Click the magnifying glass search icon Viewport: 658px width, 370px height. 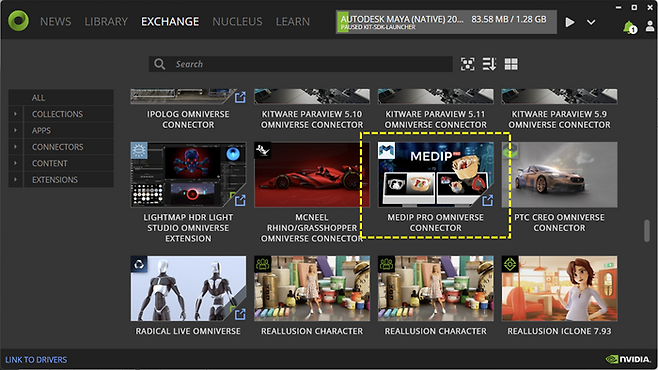coord(159,64)
